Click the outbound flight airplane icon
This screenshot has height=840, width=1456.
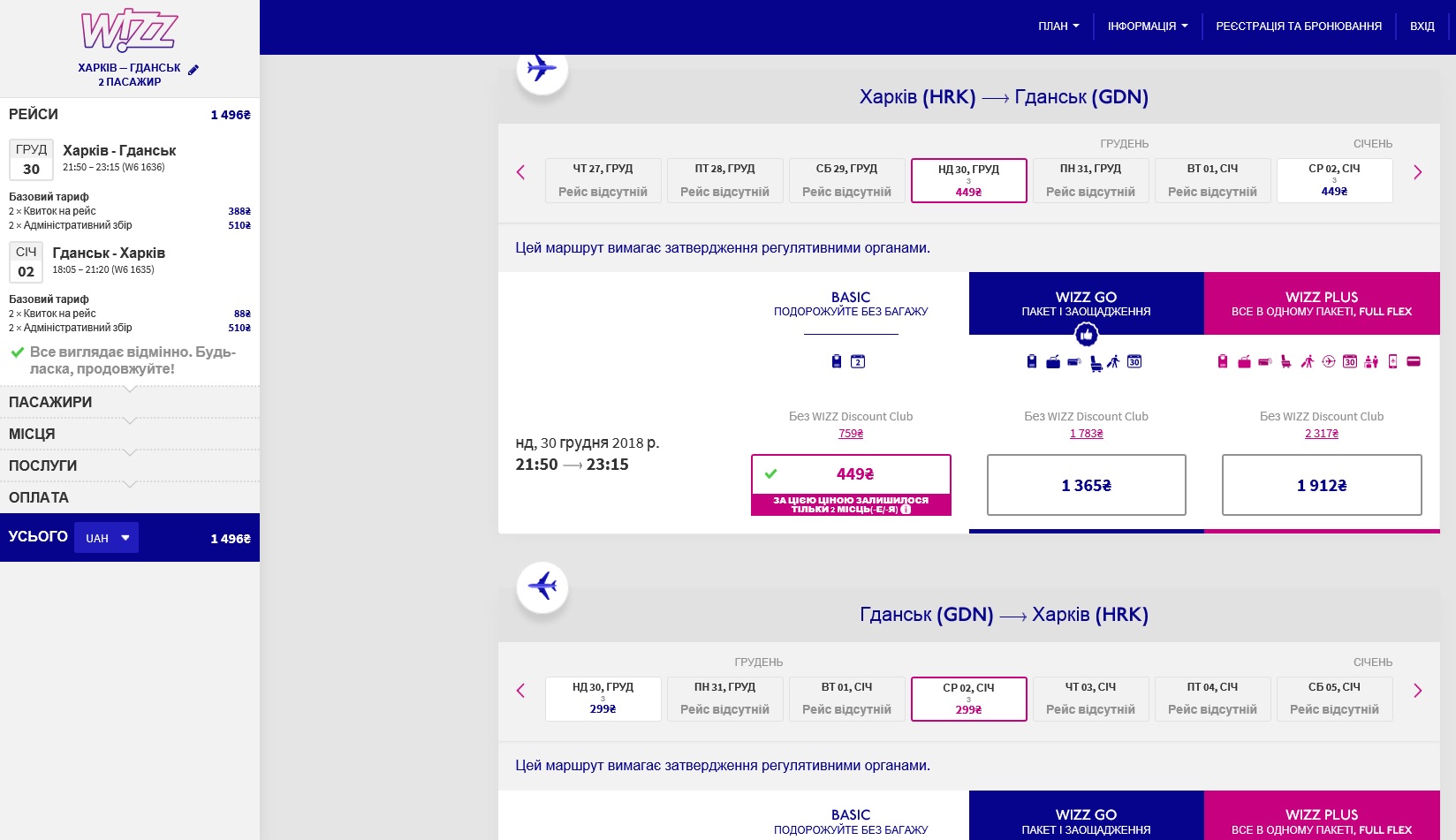(x=542, y=68)
